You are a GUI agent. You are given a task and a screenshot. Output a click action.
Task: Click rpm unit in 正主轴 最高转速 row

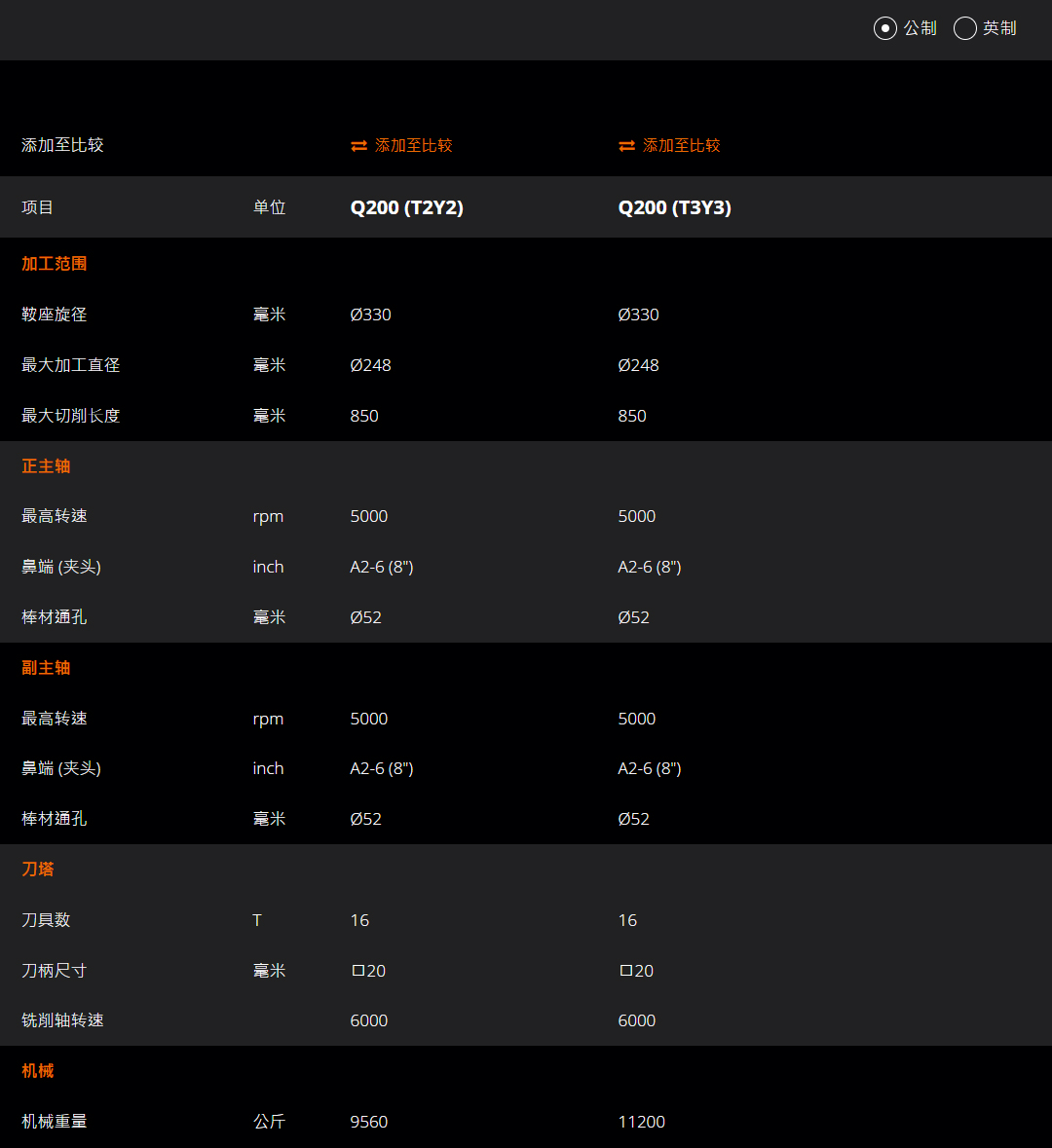coord(268,517)
